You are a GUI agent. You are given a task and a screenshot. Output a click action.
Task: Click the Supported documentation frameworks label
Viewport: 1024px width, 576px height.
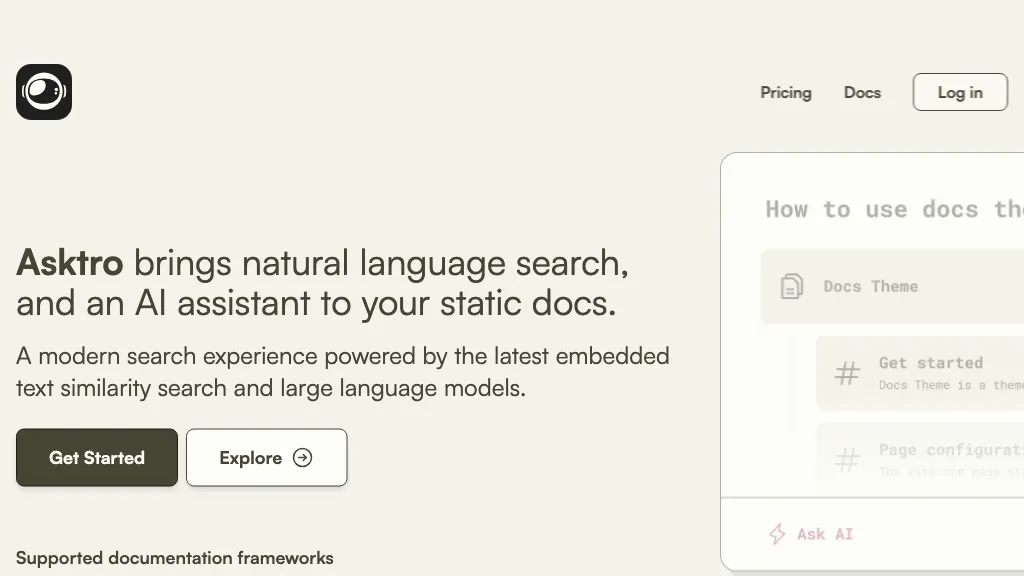(x=175, y=558)
